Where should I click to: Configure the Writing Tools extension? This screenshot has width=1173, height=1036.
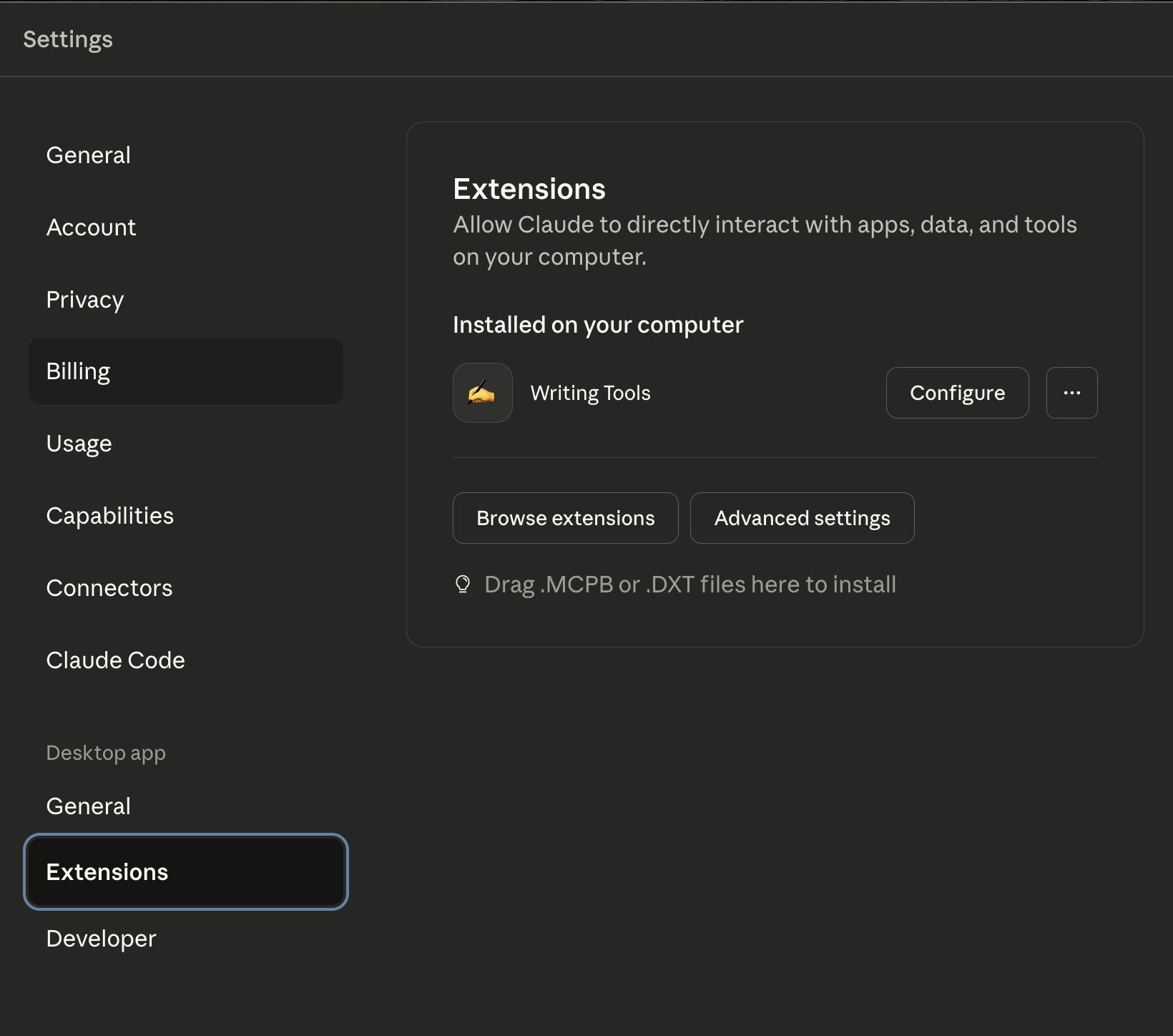coord(957,392)
